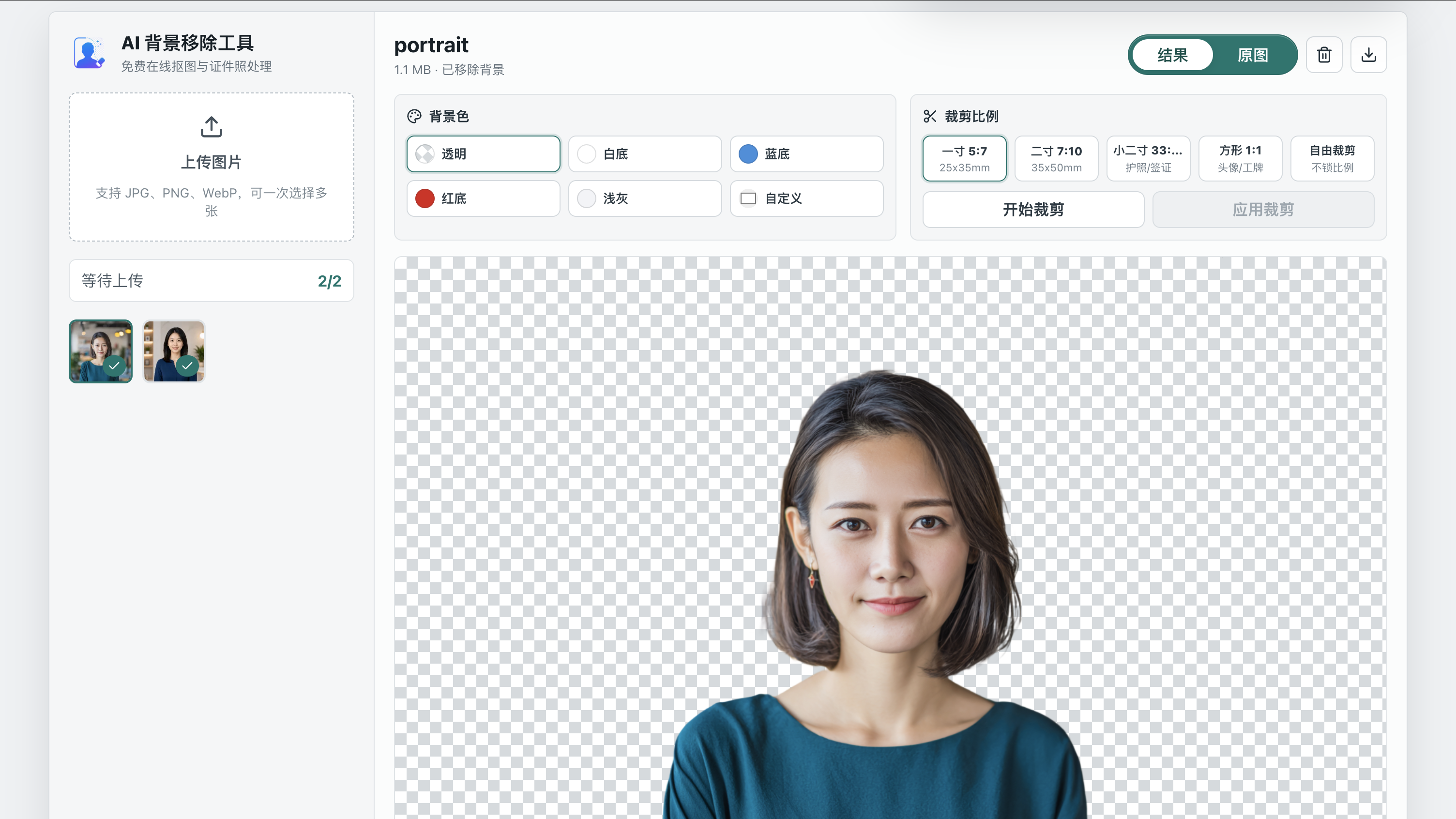Click the 2/2 upload counter
The width and height of the screenshot is (1456, 819).
coord(330,281)
